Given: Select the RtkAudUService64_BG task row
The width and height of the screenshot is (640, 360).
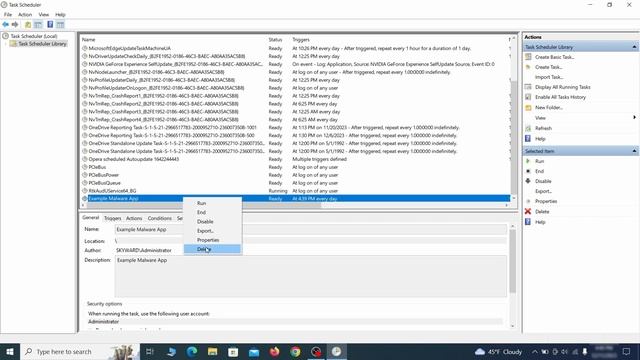Looking at the screenshot, I should (x=296, y=191).
